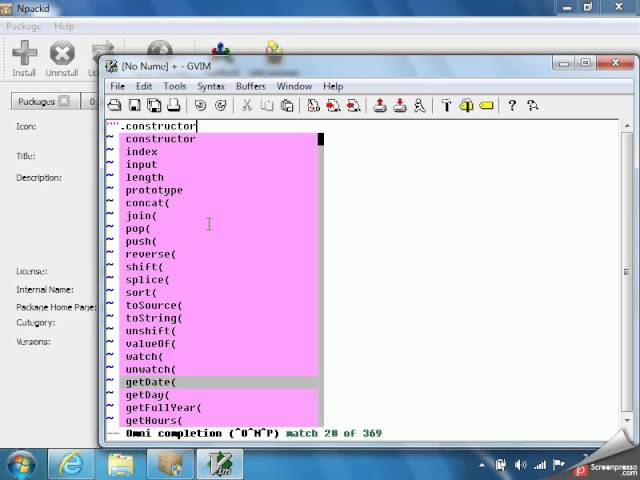Launch Internet Explorer from the taskbar
640x480 pixels.
point(71,464)
